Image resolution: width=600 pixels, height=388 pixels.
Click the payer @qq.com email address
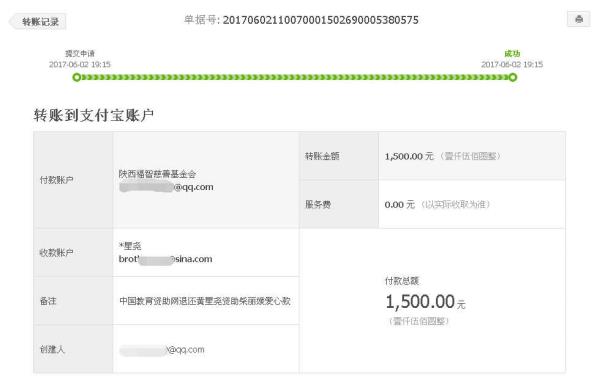166,187
